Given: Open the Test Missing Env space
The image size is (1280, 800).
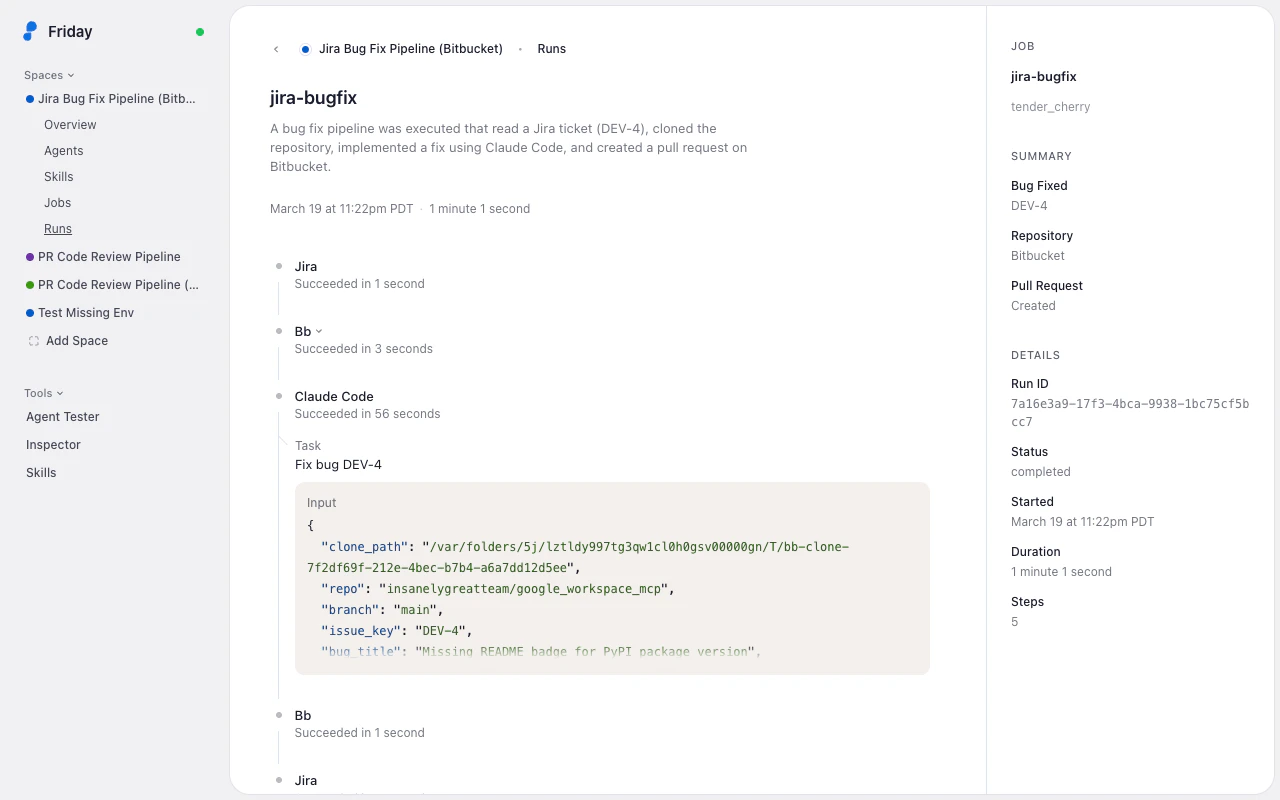Looking at the screenshot, I should [86, 313].
